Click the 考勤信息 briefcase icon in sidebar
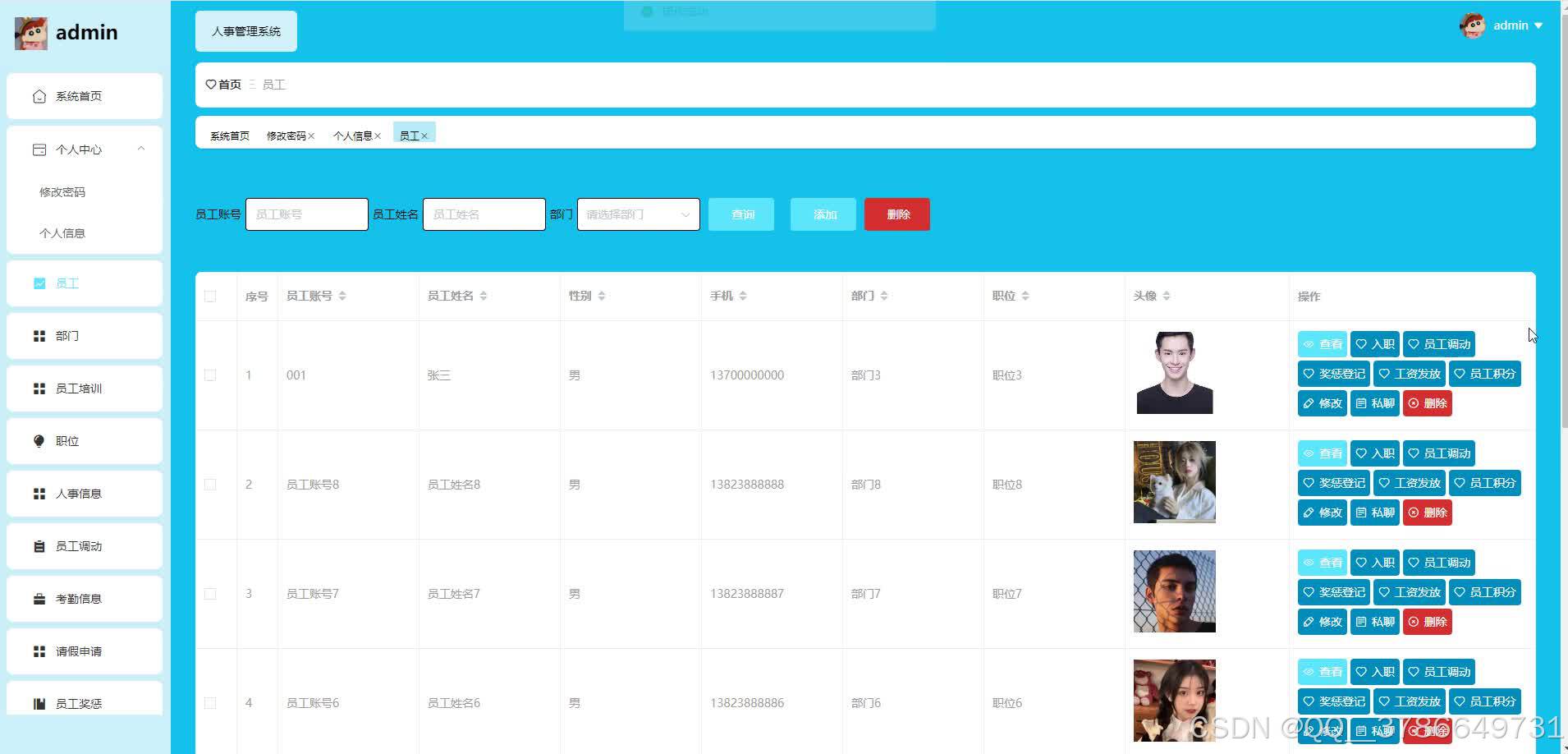The height and width of the screenshot is (754, 1568). point(39,599)
